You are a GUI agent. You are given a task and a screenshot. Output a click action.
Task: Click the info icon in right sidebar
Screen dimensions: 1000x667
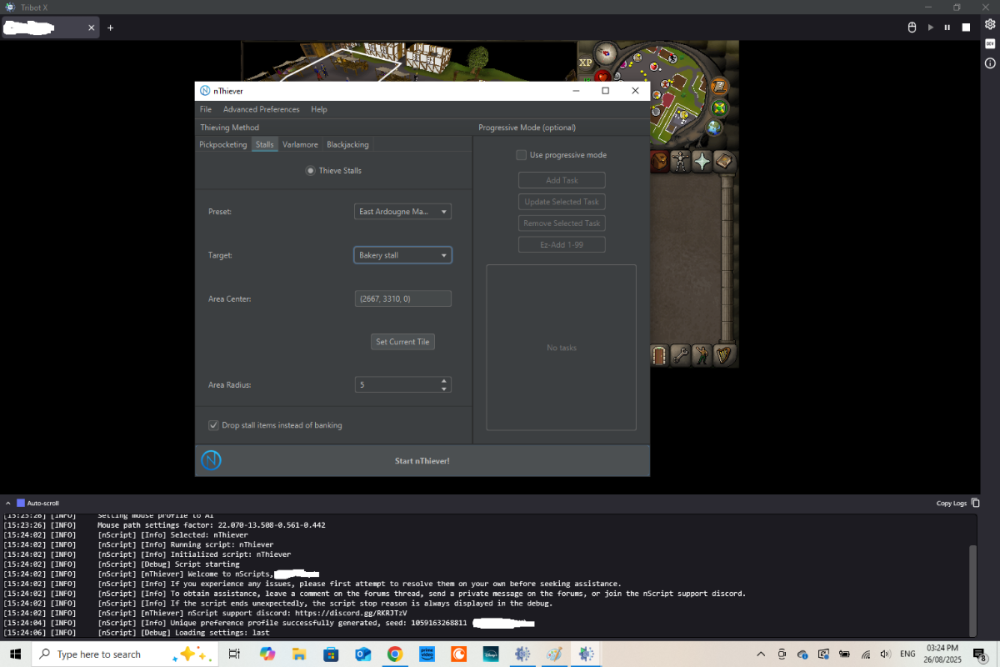[990, 63]
